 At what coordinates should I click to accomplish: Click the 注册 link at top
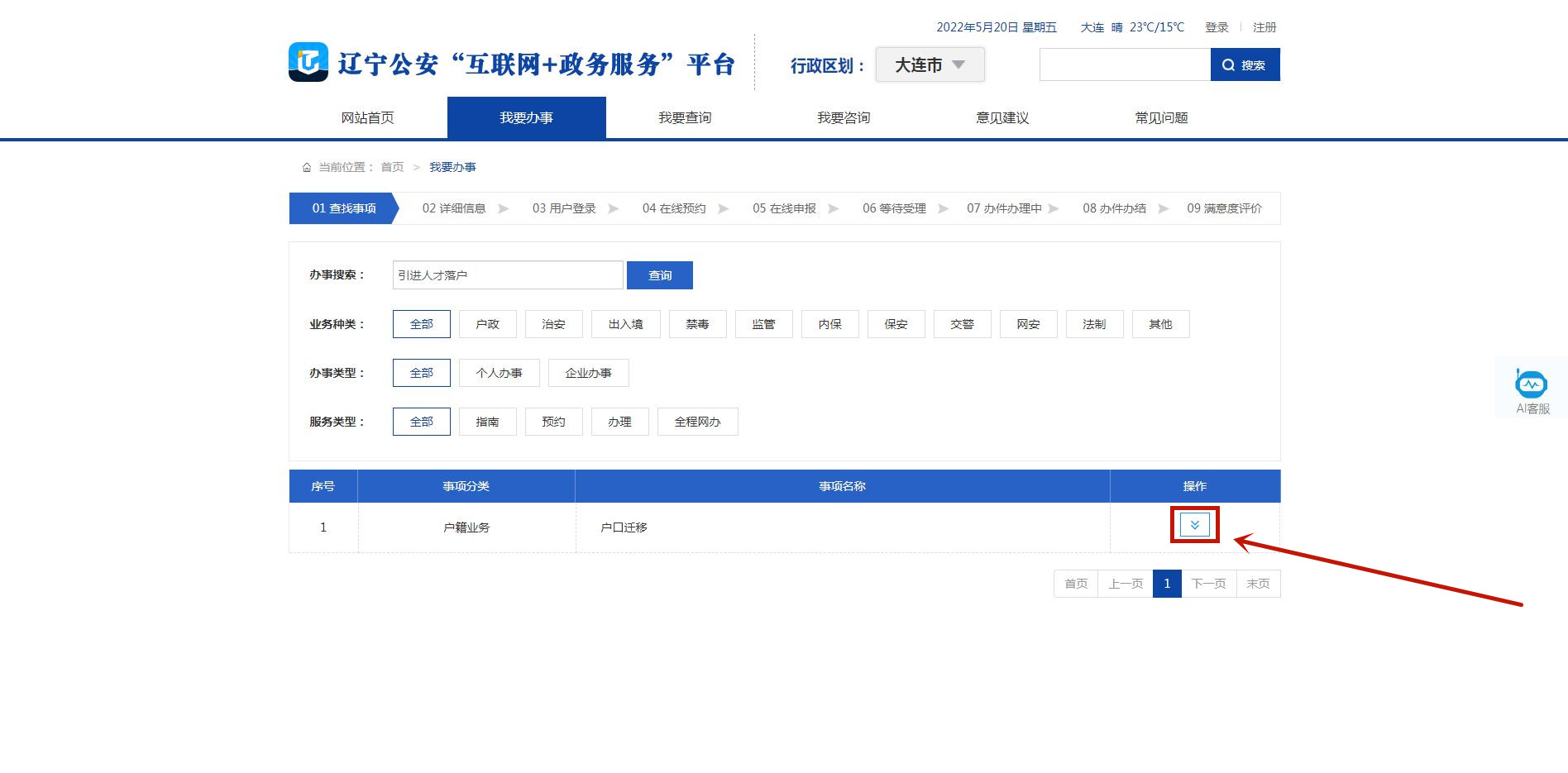[x=1264, y=27]
